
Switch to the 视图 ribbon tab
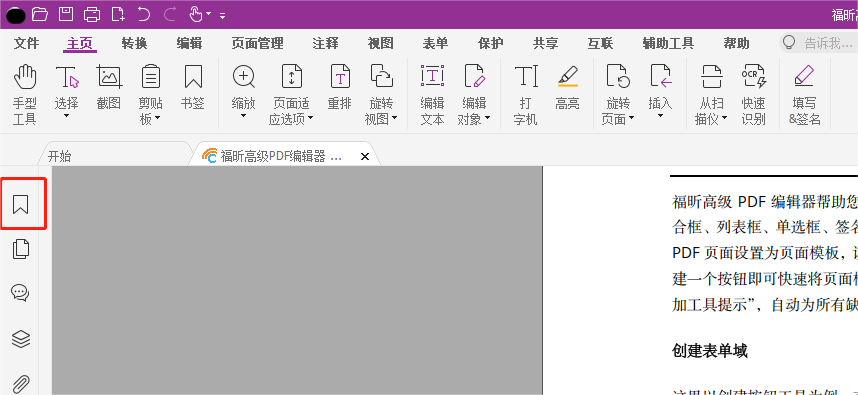tap(380, 43)
